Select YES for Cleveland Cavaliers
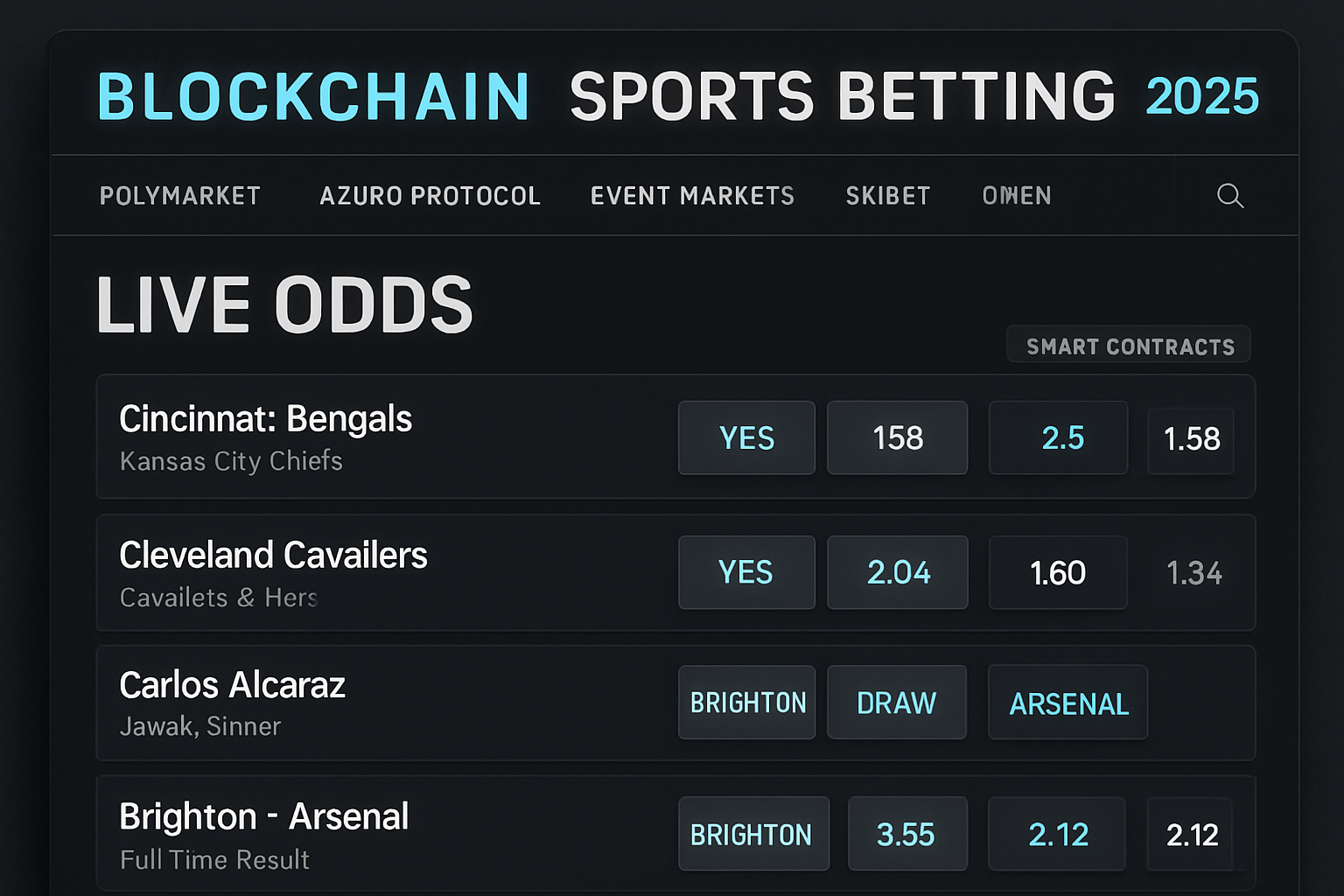This screenshot has width=1344, height=896. click(746, 573)
